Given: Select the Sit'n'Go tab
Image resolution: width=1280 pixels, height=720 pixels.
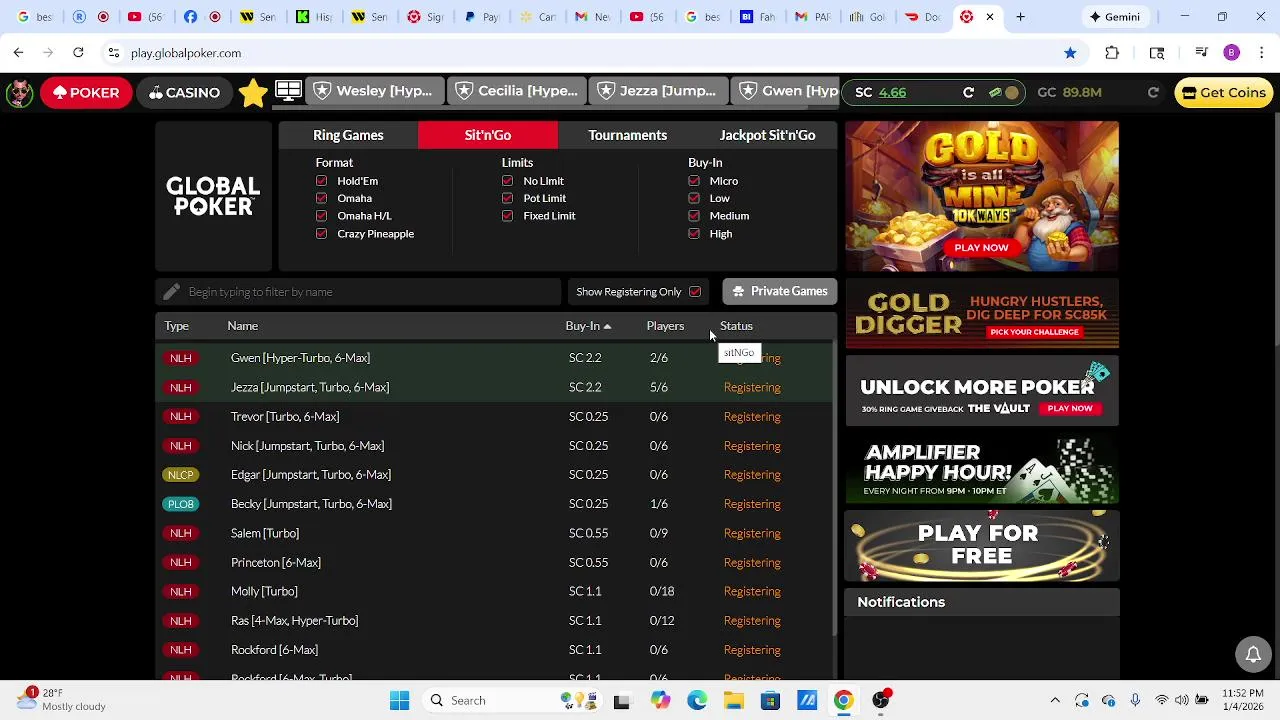Looking at the screenshot, I should click(488, 135).
